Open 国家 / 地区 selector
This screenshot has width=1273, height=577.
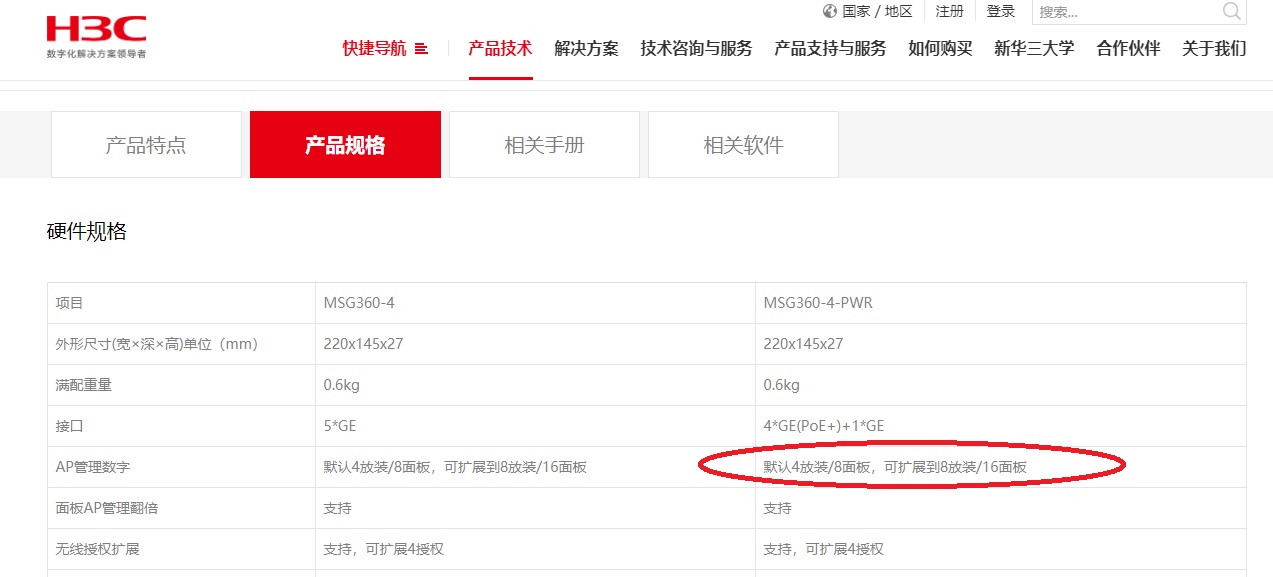(877, 11)
